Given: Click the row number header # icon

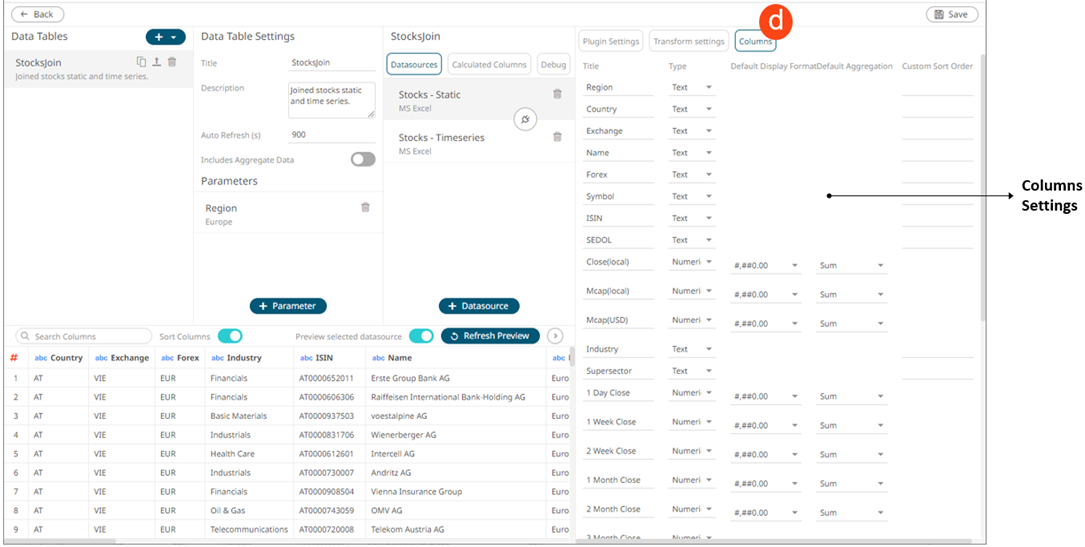Looking at the screenshot, I should (14, 358).
